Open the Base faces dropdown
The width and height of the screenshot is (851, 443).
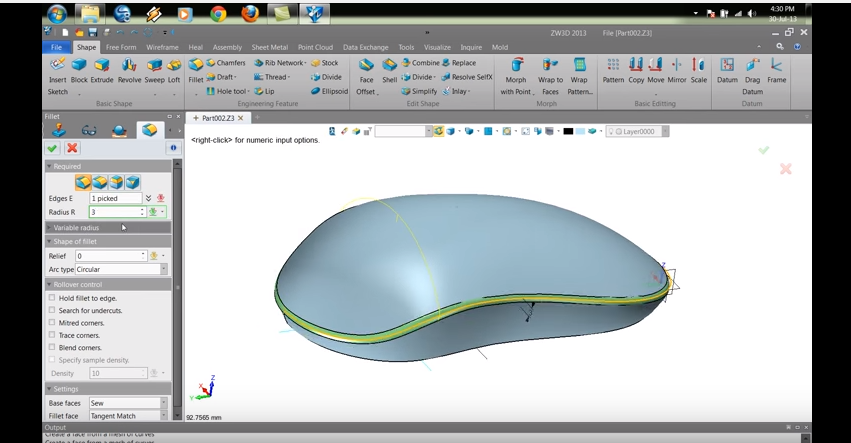[163, 403]
